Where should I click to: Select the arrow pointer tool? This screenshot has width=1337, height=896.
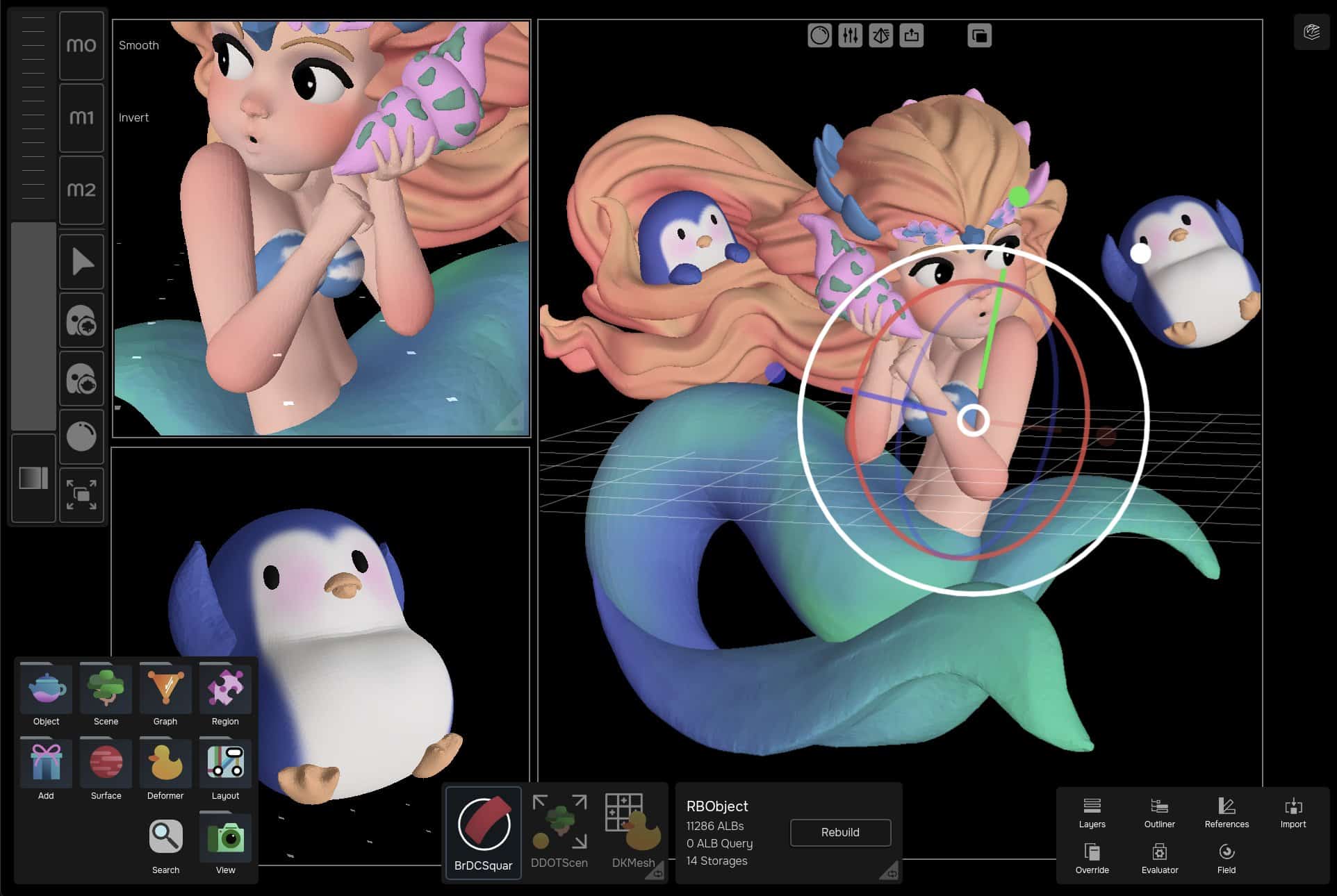pyautogui.click(x=81, y=263)
